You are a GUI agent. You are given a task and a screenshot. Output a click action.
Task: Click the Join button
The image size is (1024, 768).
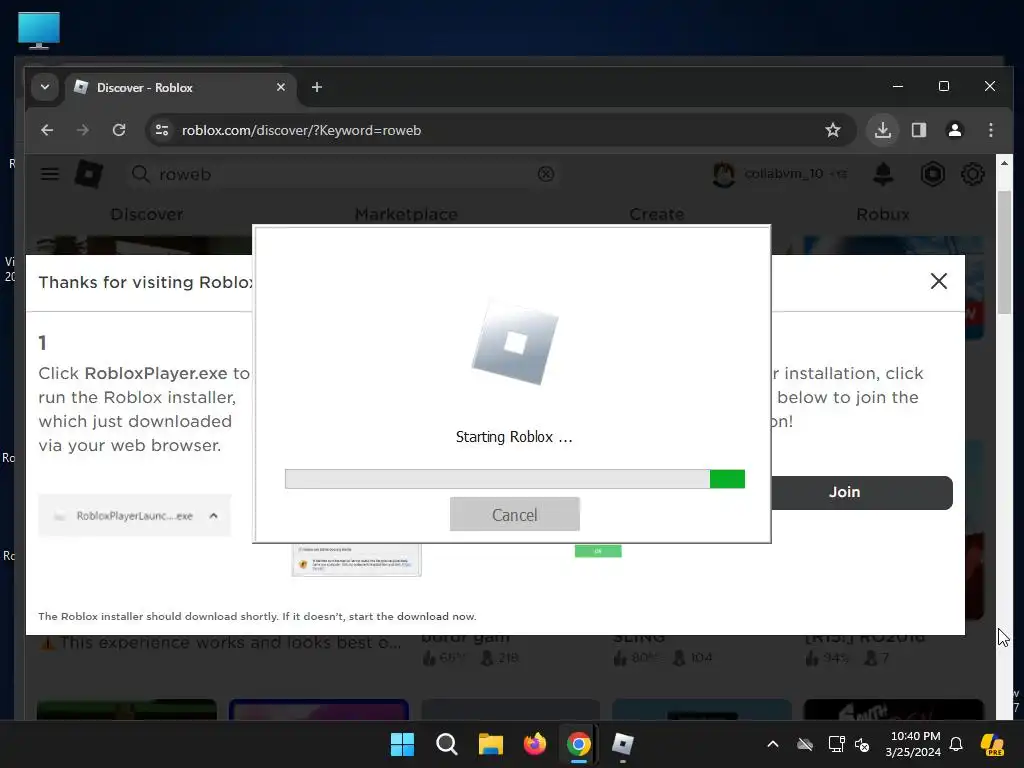[861, 492]
